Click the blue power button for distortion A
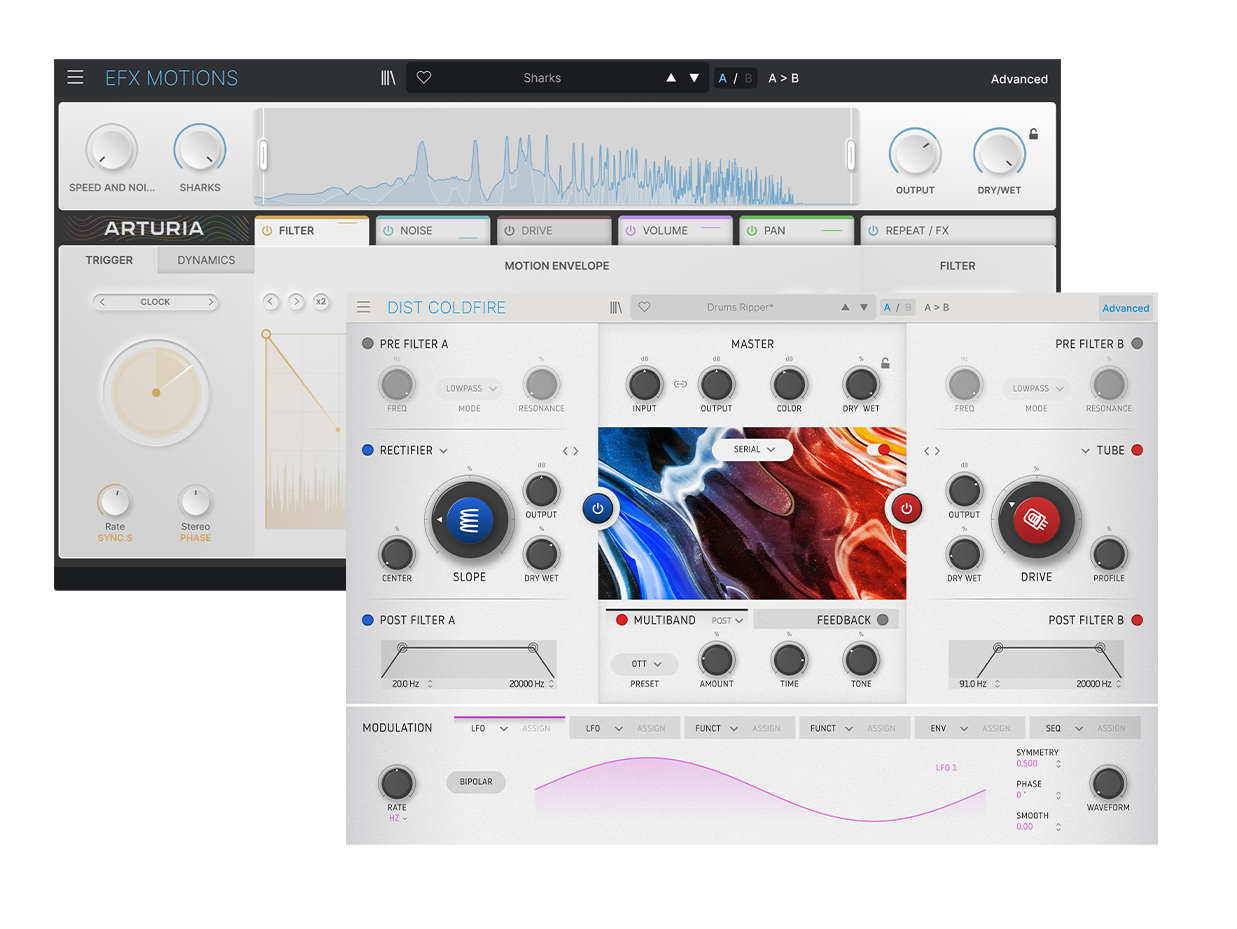Image resolution: width=1237 pixels, height=929 pixels. pos(598,509)
